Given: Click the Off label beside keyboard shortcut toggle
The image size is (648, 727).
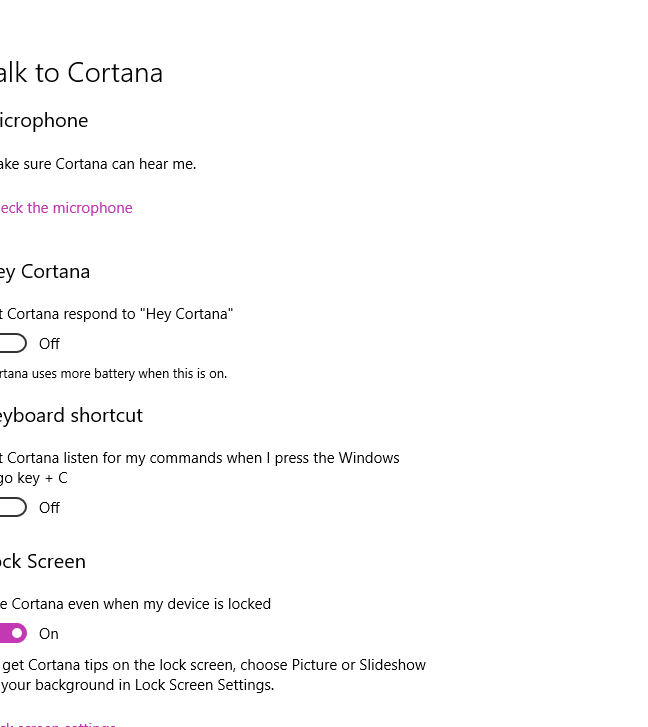Looking at the screenshot, I should coord(49,508).
